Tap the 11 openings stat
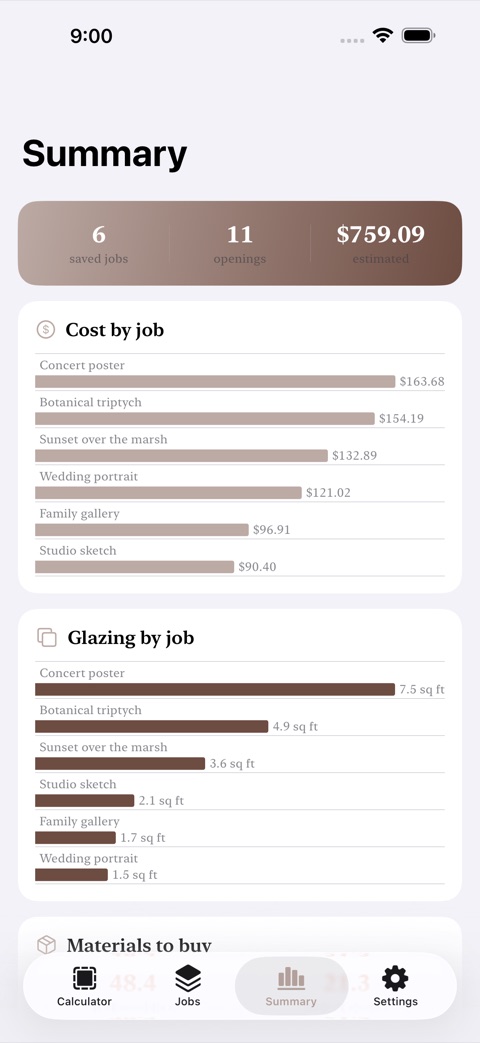Viewport: 480px width, 1043px height. pos(239,243)
